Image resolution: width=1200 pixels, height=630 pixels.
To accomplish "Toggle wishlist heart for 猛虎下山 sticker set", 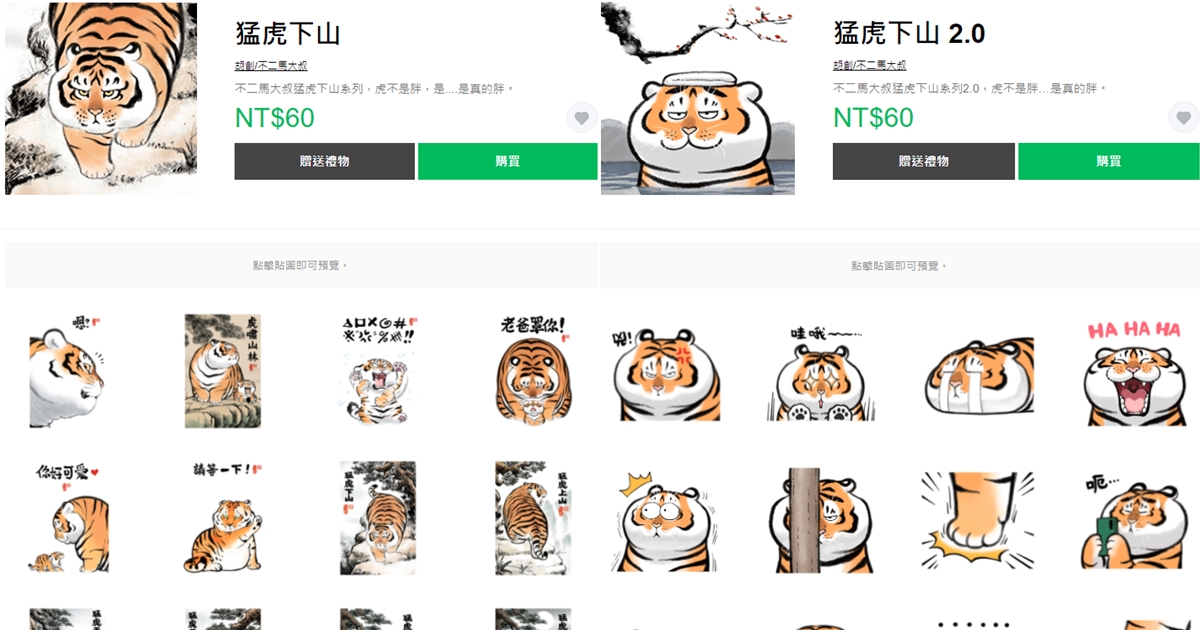I will 582,118.
